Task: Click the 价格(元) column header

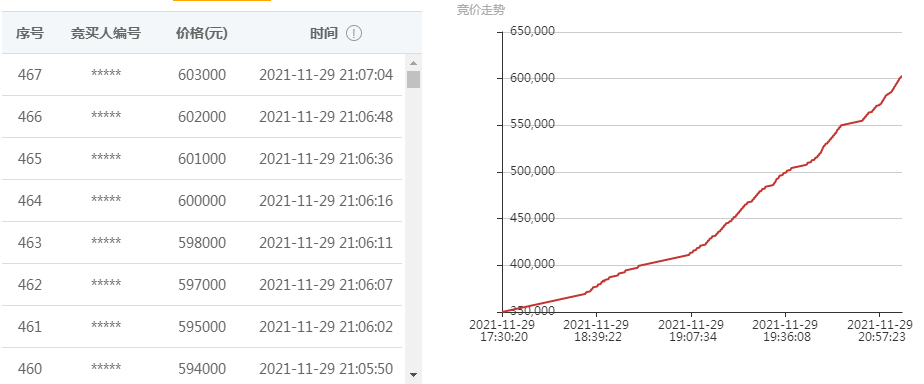Action: (x=202, y=33)
